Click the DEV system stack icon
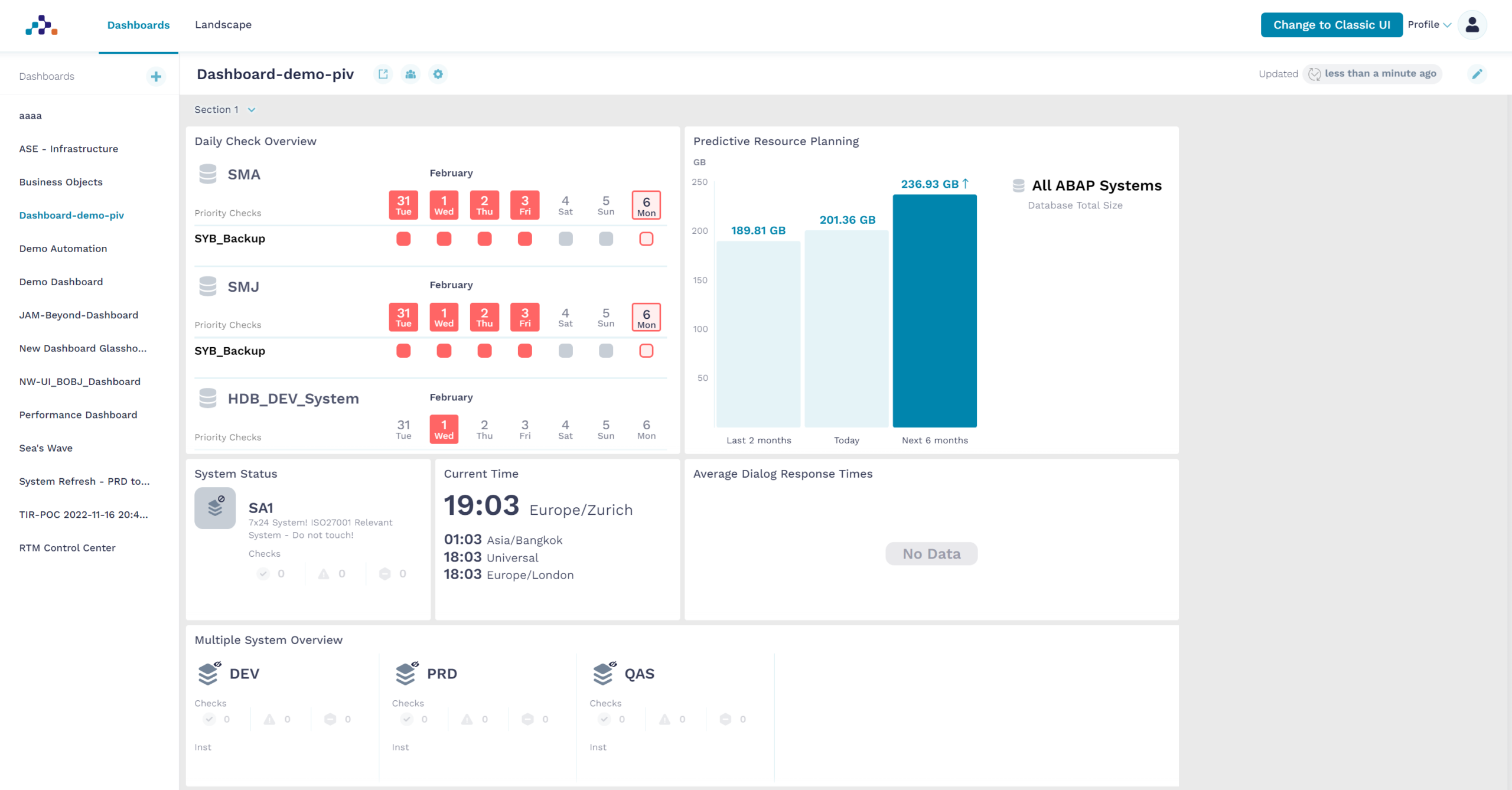This screenshot has height=790, width=1512. click(x=208, y=672)
